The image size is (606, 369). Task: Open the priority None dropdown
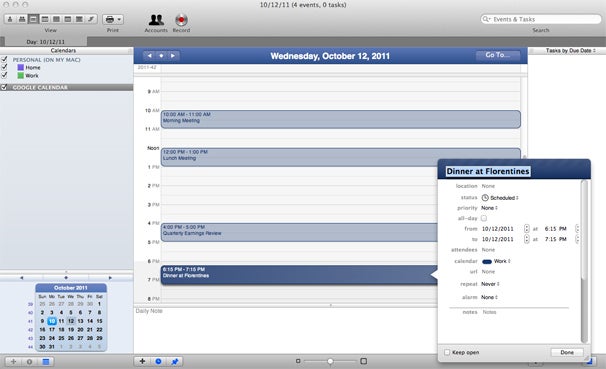click(489, 208)
